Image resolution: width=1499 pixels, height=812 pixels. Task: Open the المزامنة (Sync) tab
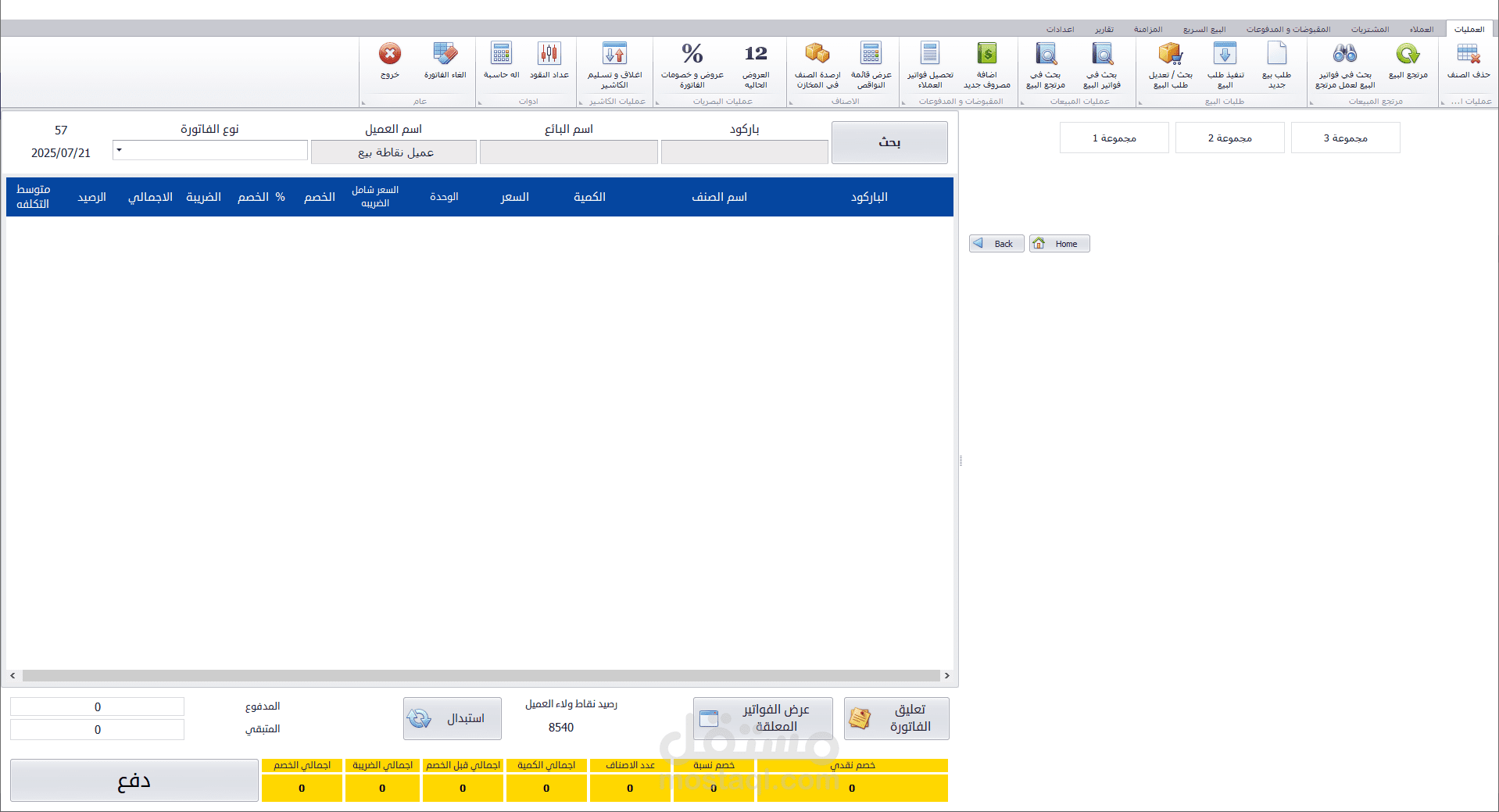tap(1148, 29)
